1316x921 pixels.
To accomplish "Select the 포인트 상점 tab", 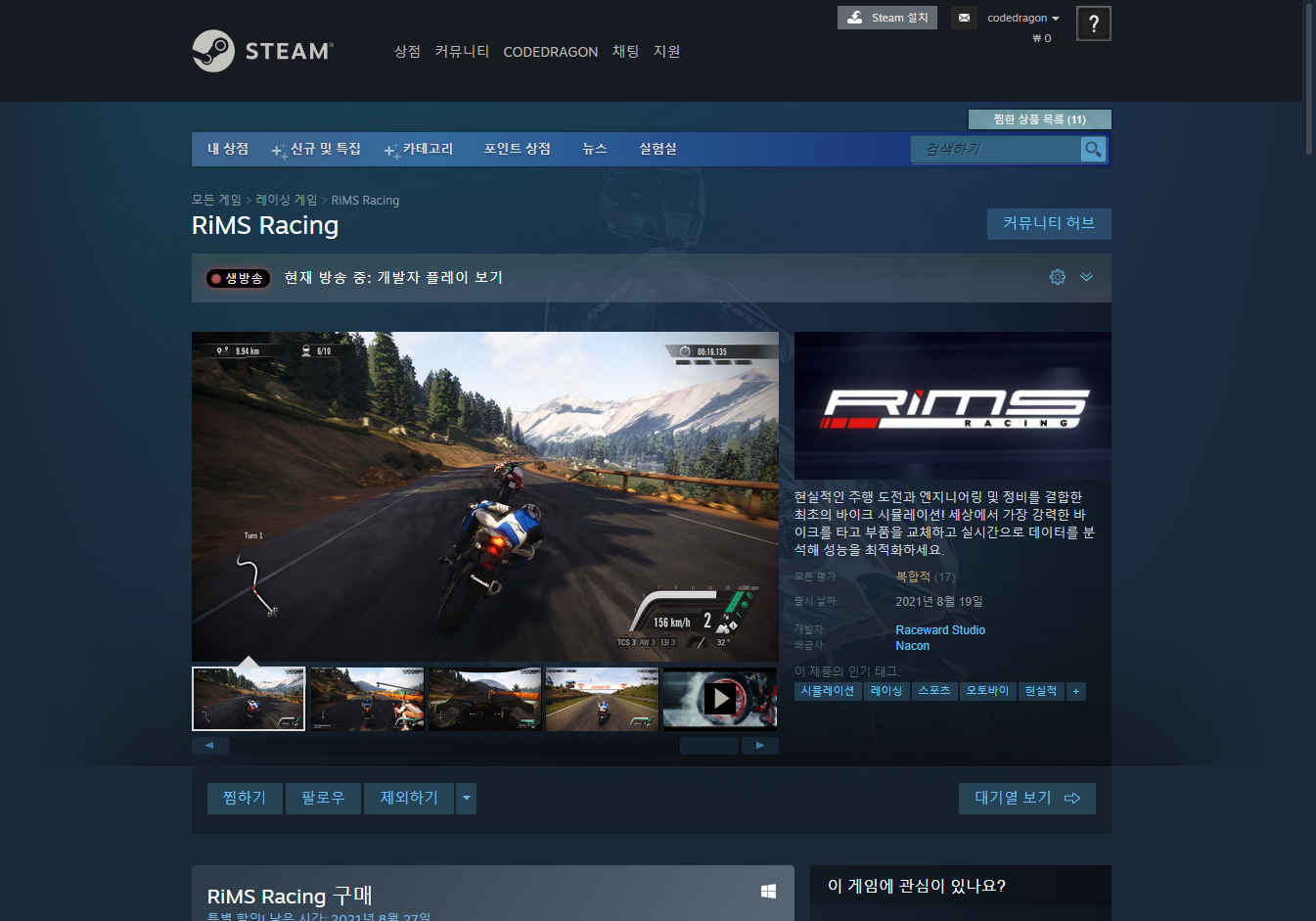I will pyautogui.click(x=517, y=149).
